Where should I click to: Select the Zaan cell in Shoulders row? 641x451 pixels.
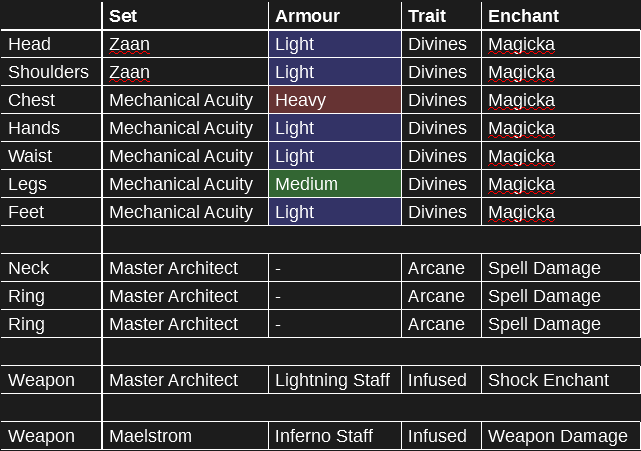(185, 72)
